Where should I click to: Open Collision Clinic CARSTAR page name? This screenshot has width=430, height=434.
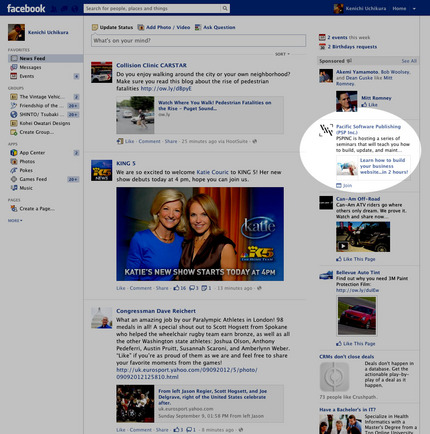[x=151, y=65]
